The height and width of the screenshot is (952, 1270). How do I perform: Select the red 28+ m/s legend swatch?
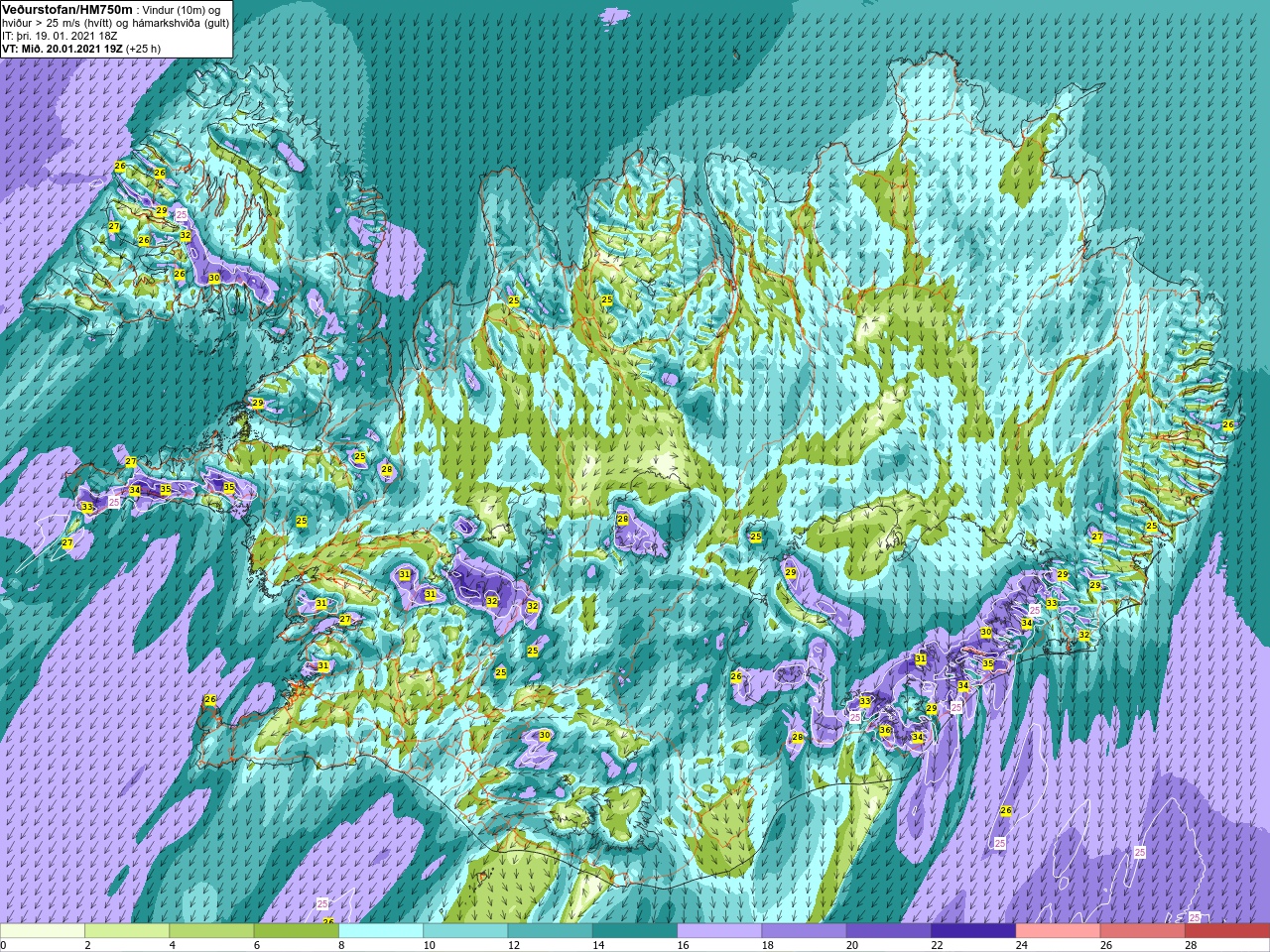coord(1227,931)
